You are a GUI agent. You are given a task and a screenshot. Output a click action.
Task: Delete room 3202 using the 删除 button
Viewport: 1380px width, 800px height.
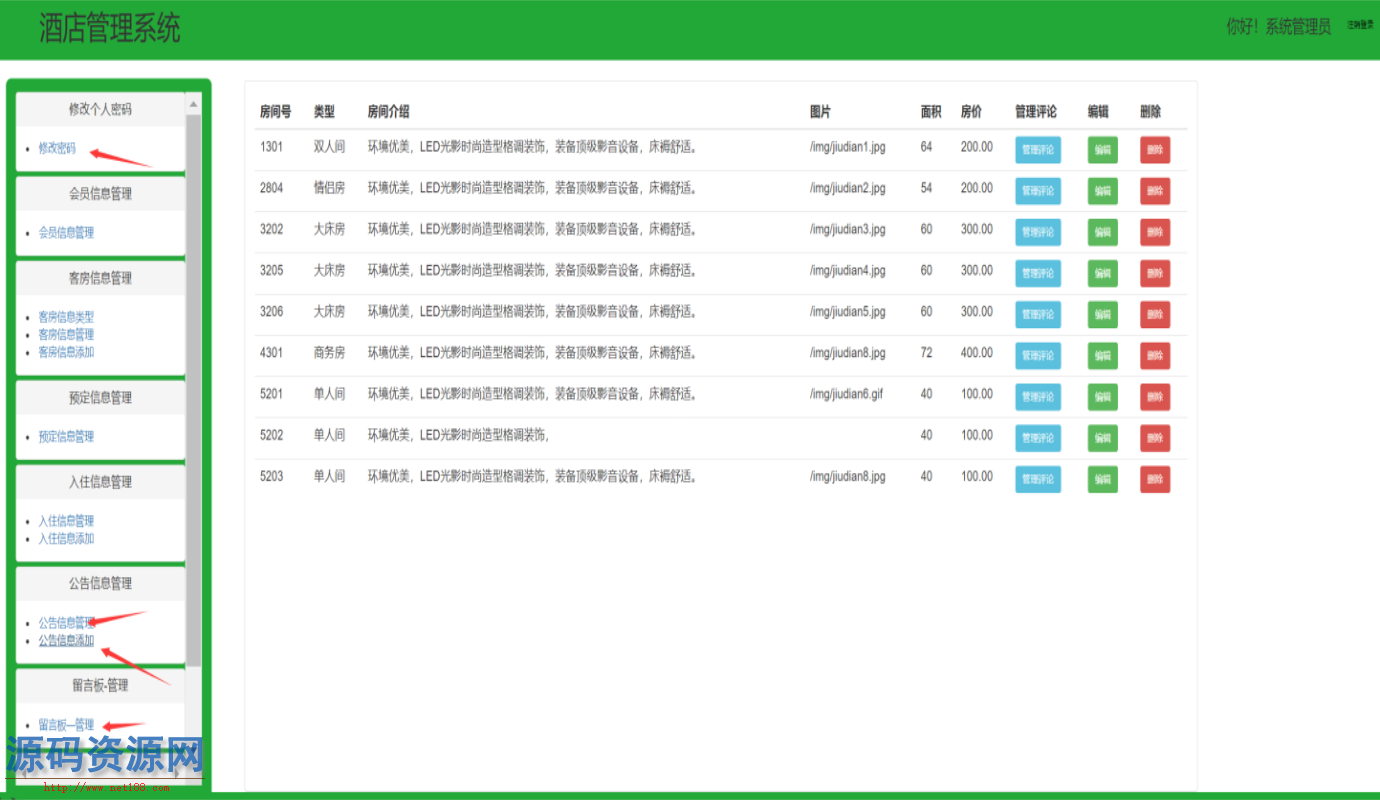1154,232
